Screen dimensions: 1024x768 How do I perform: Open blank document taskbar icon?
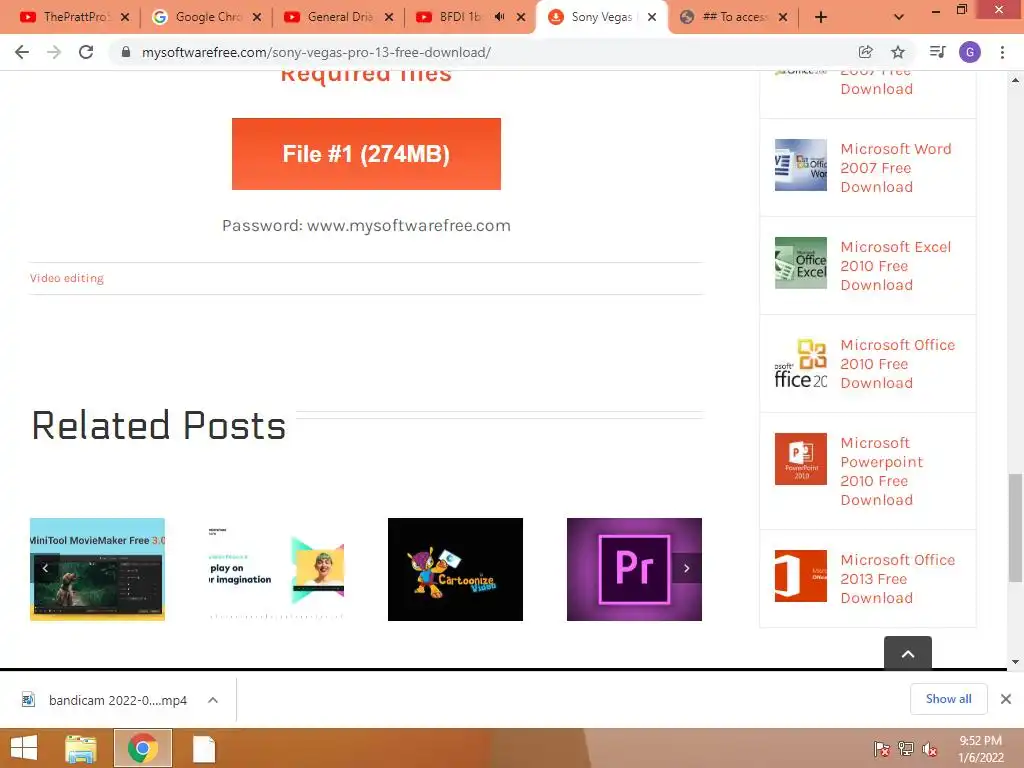click(x=204, y=748)
